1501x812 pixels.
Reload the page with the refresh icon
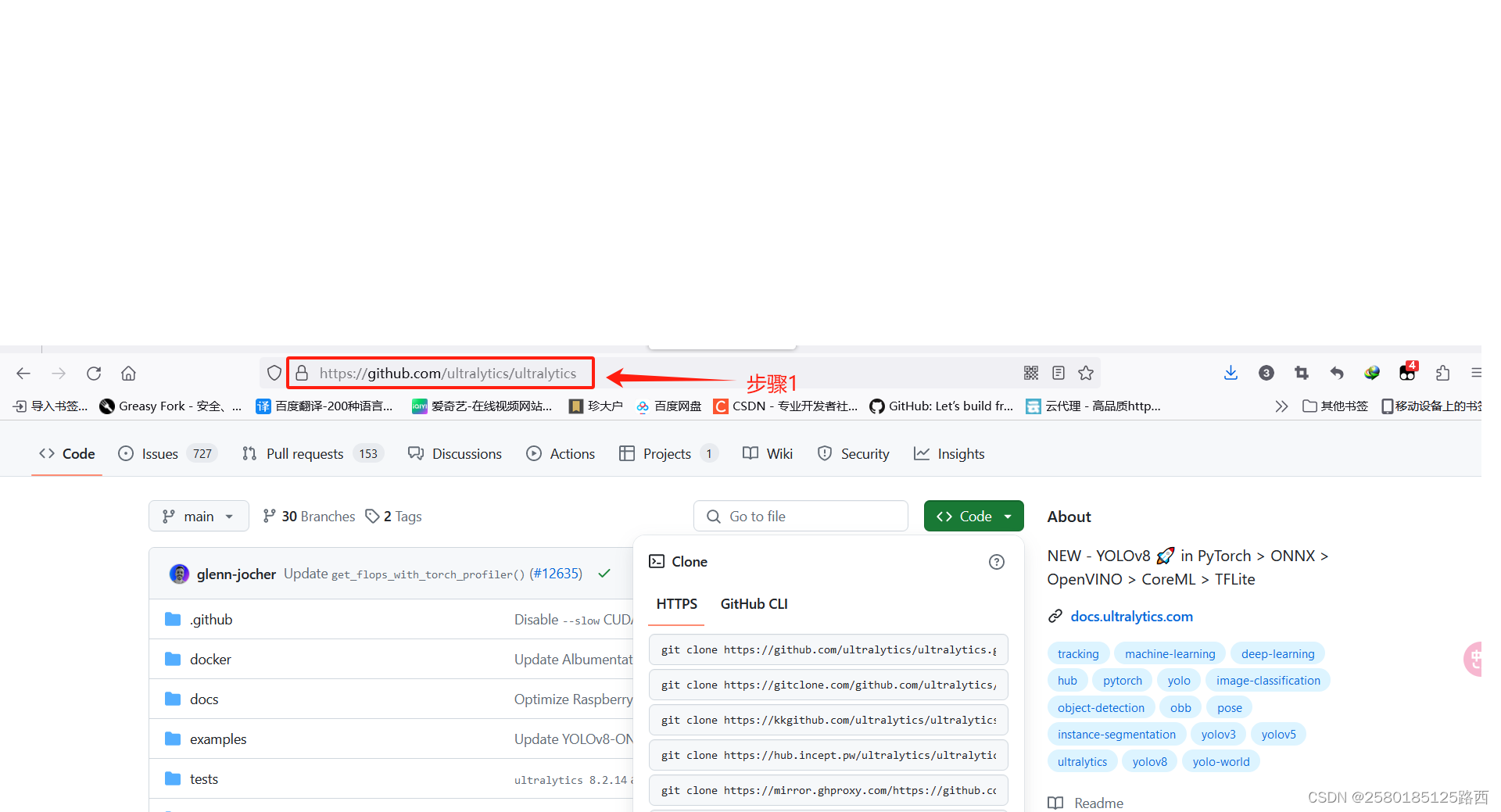pos(94,374)
